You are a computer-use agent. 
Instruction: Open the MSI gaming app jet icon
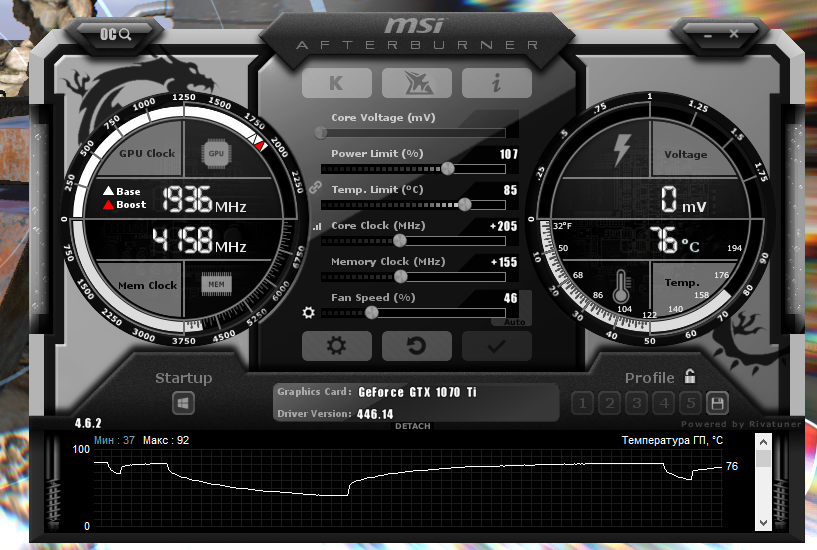coord(417,83)
